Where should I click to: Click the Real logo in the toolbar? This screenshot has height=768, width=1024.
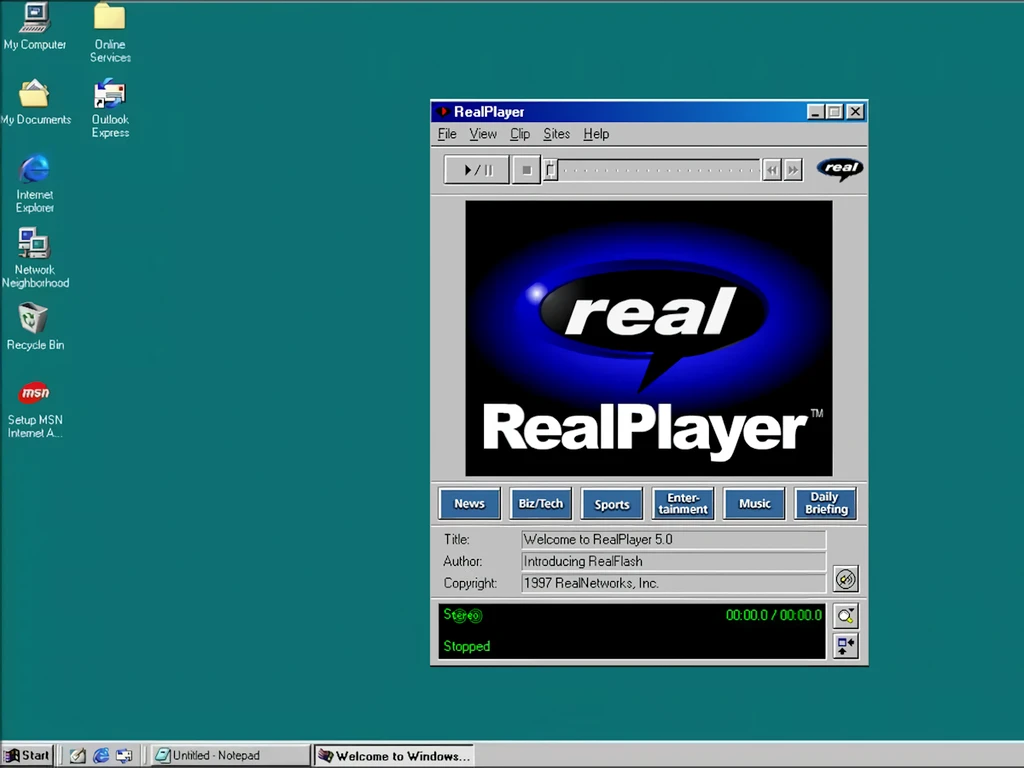click(x=839, y=169)
